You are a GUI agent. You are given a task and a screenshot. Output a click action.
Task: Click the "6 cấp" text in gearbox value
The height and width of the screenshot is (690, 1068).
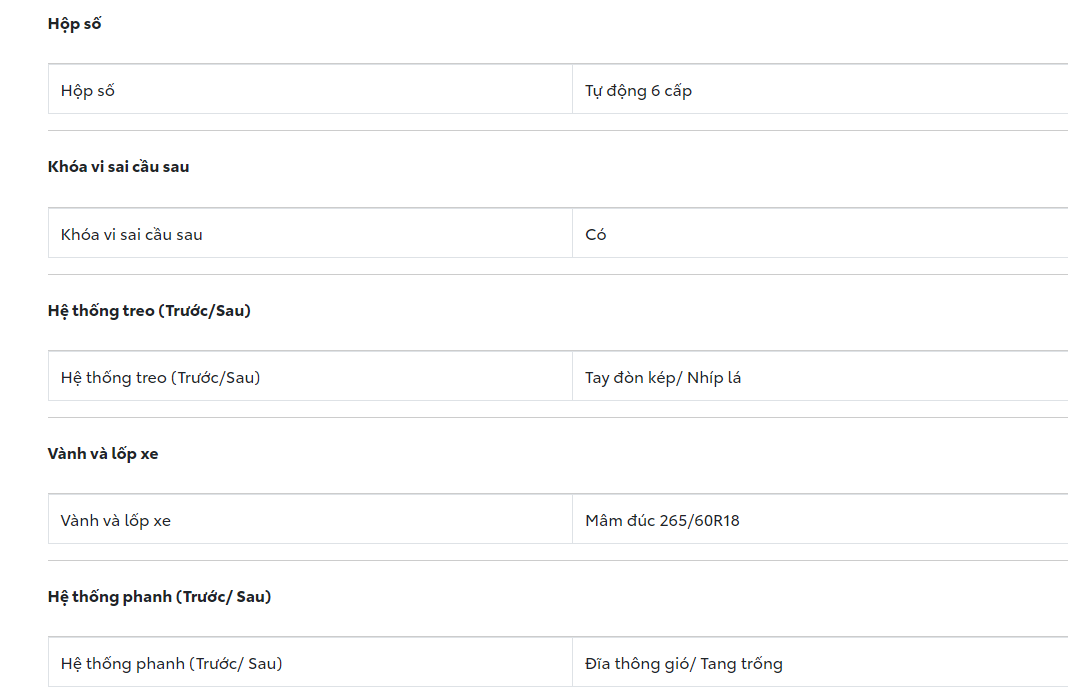(x=671, y=91)
